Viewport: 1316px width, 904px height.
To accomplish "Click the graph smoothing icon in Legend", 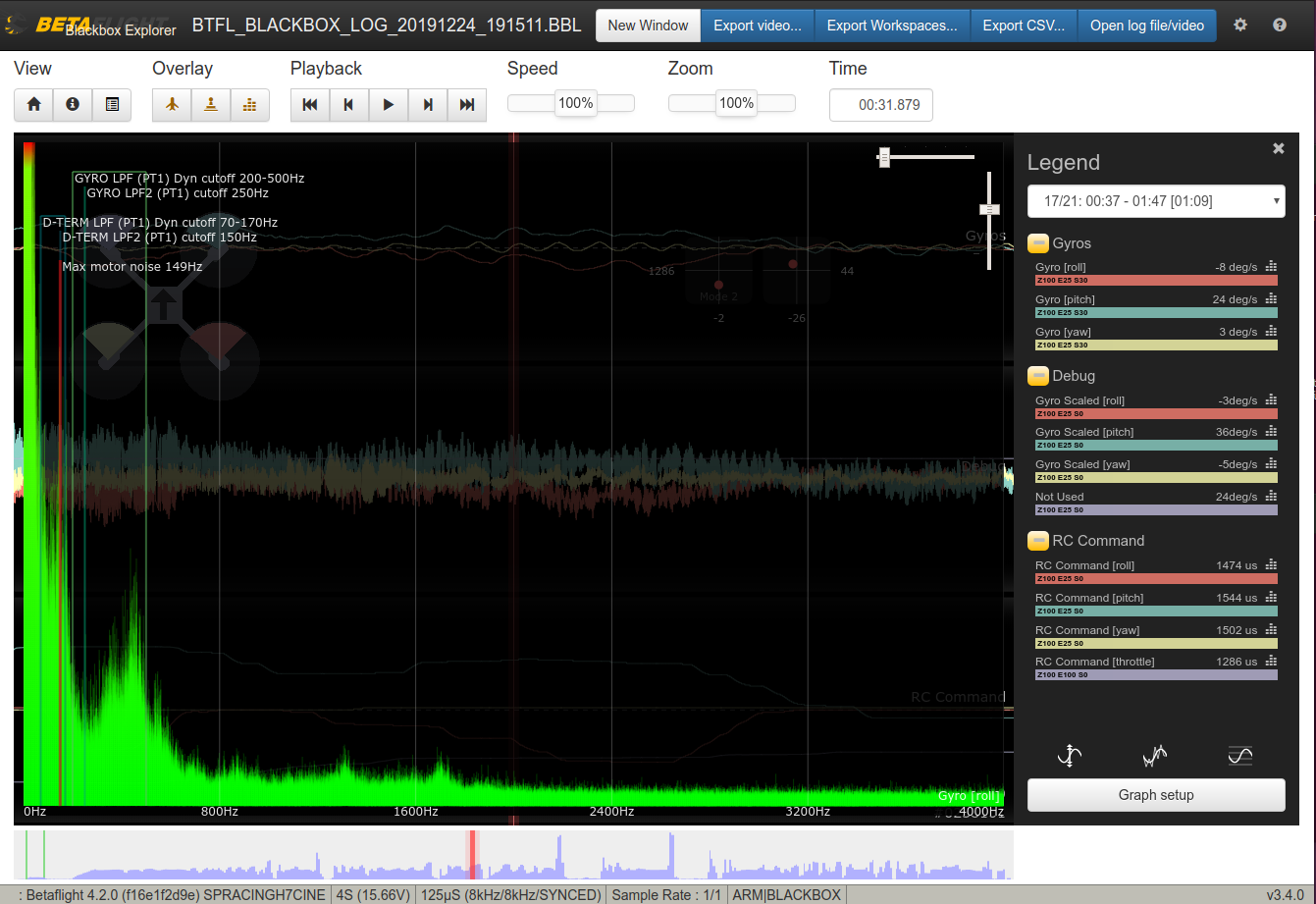I will [x=1155, y=755].
